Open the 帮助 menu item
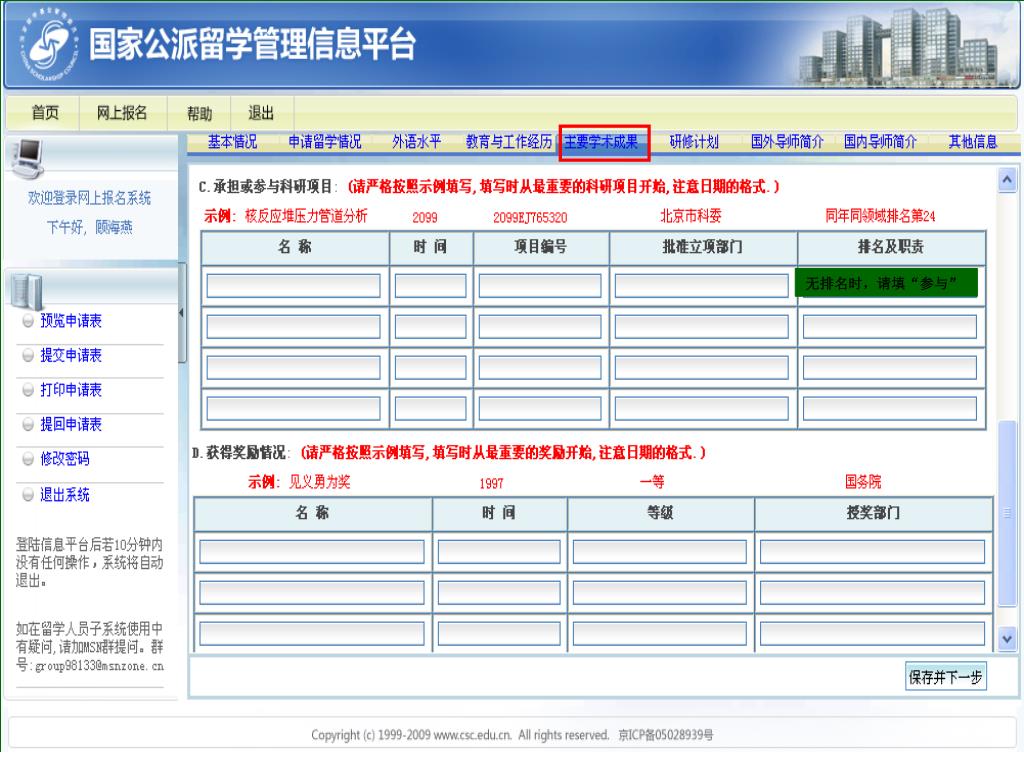The width and height of the screenshot is (1024, 768). (199, 114)
